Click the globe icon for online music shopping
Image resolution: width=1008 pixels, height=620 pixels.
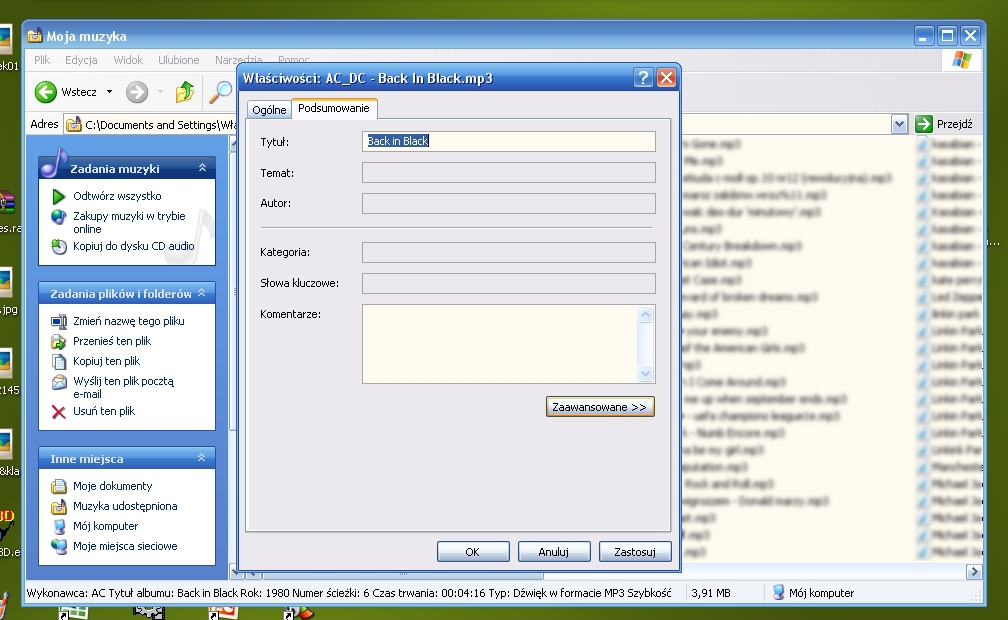tap(58, 217)
